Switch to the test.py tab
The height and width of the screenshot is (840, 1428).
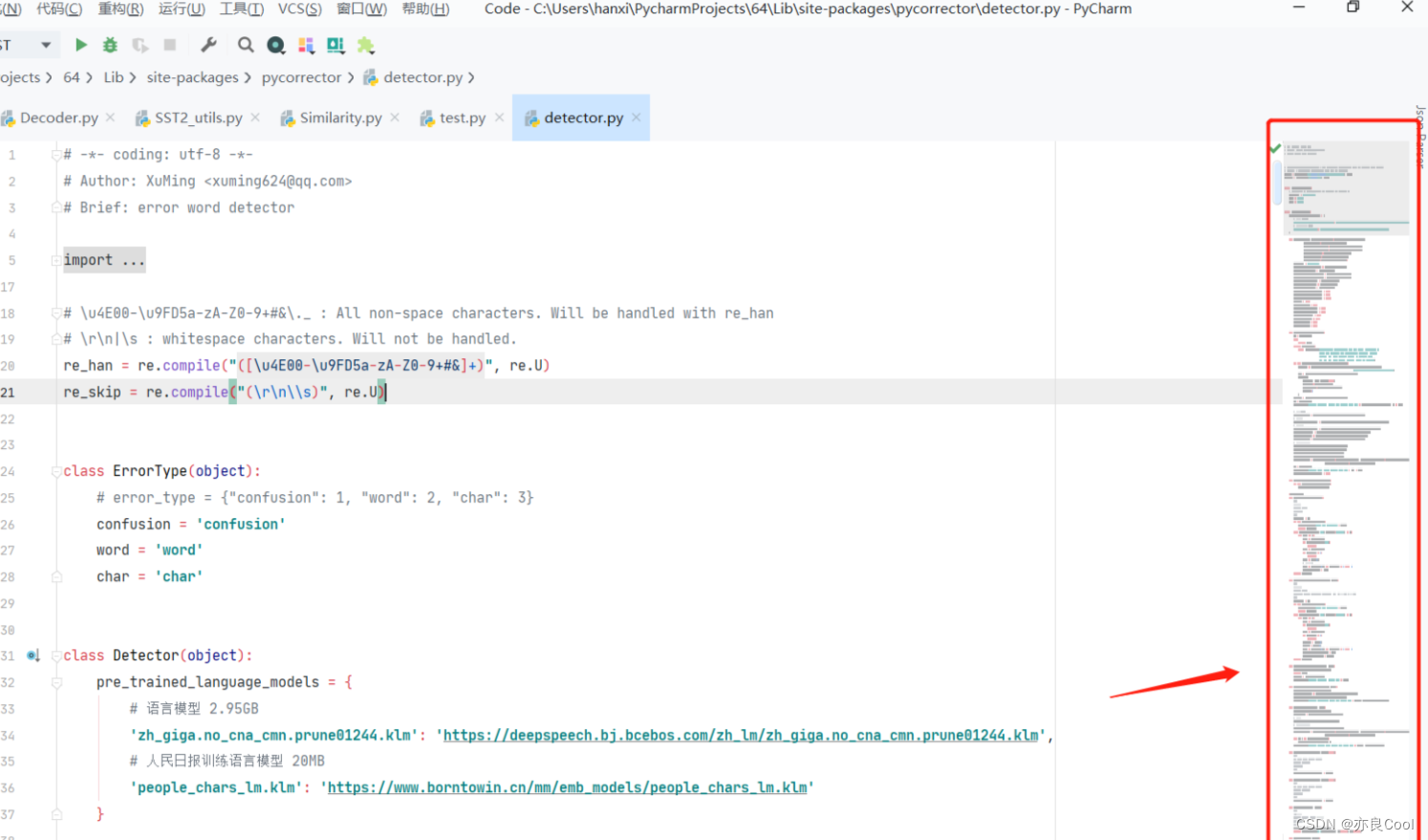tap(463, 118)
